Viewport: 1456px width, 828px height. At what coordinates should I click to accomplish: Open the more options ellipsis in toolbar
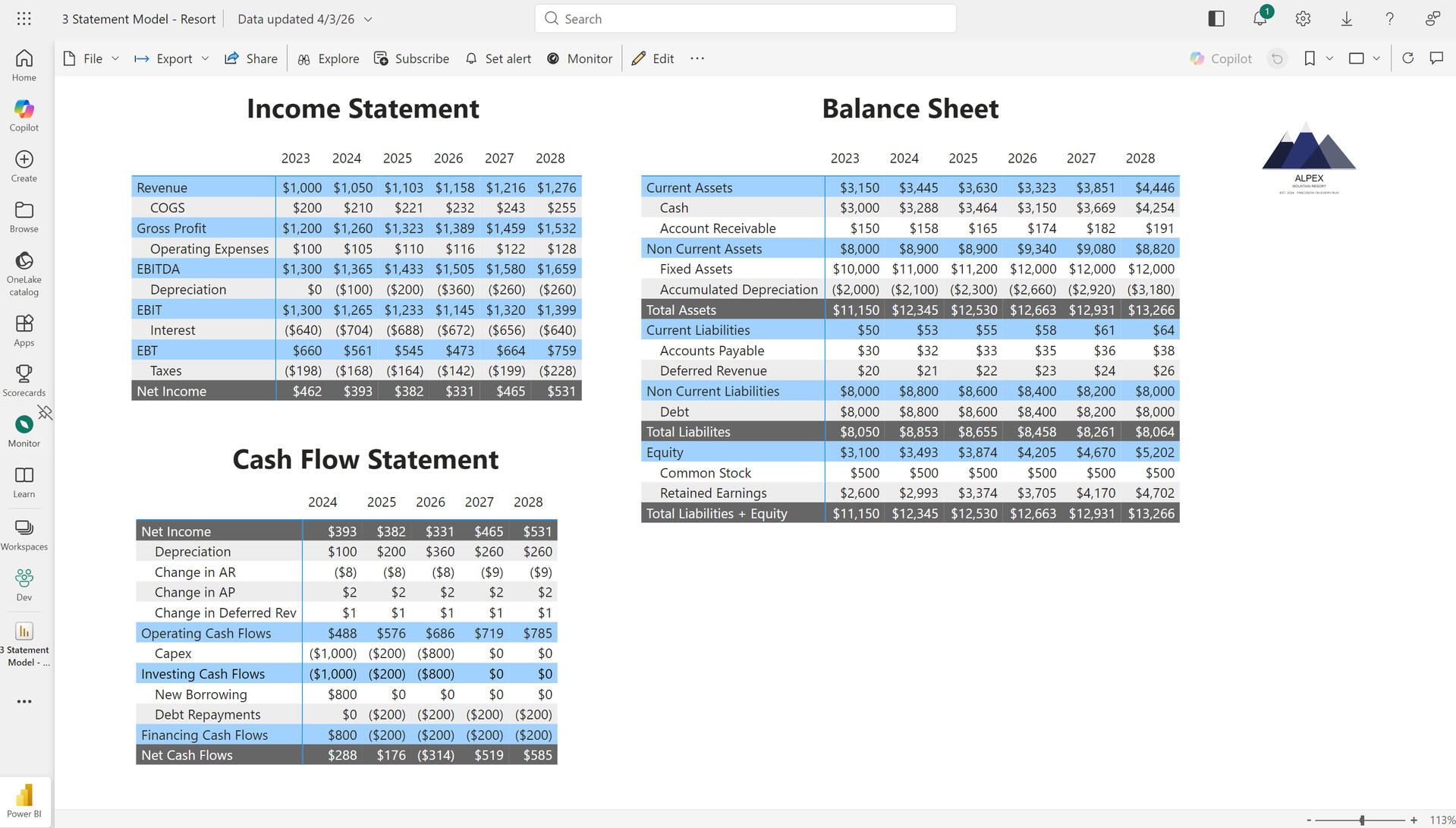697,58
